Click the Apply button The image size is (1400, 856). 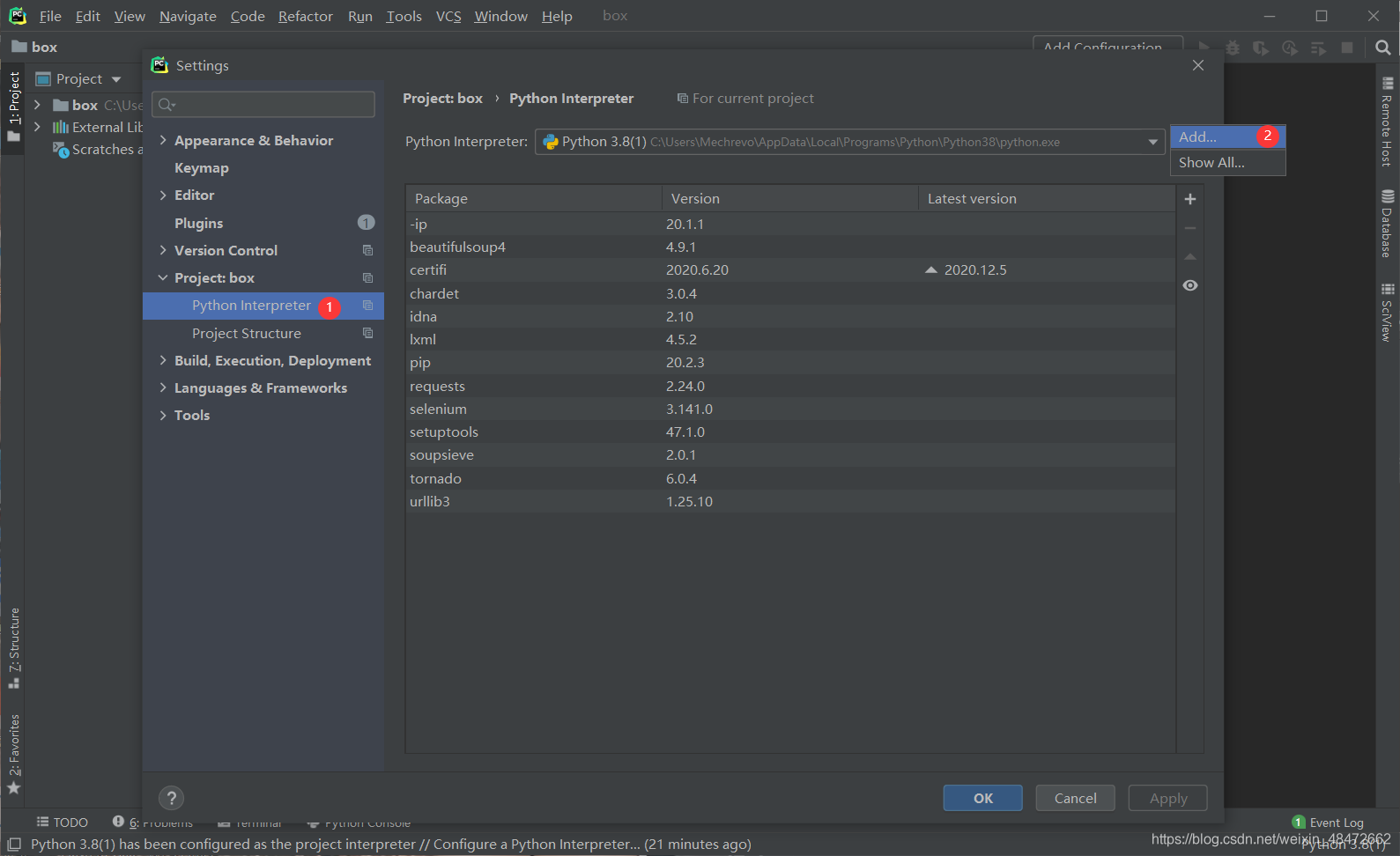pos(1168,798)
